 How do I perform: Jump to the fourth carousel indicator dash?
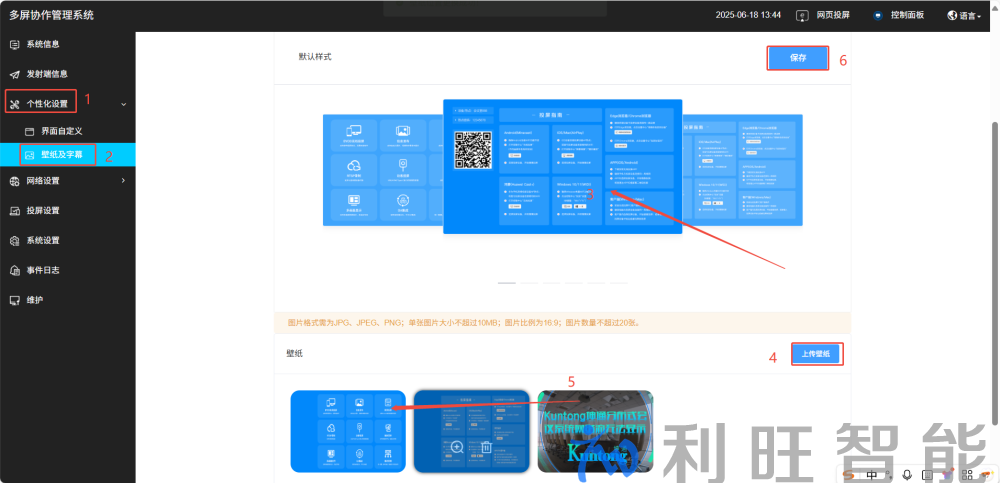coord(573,283)
